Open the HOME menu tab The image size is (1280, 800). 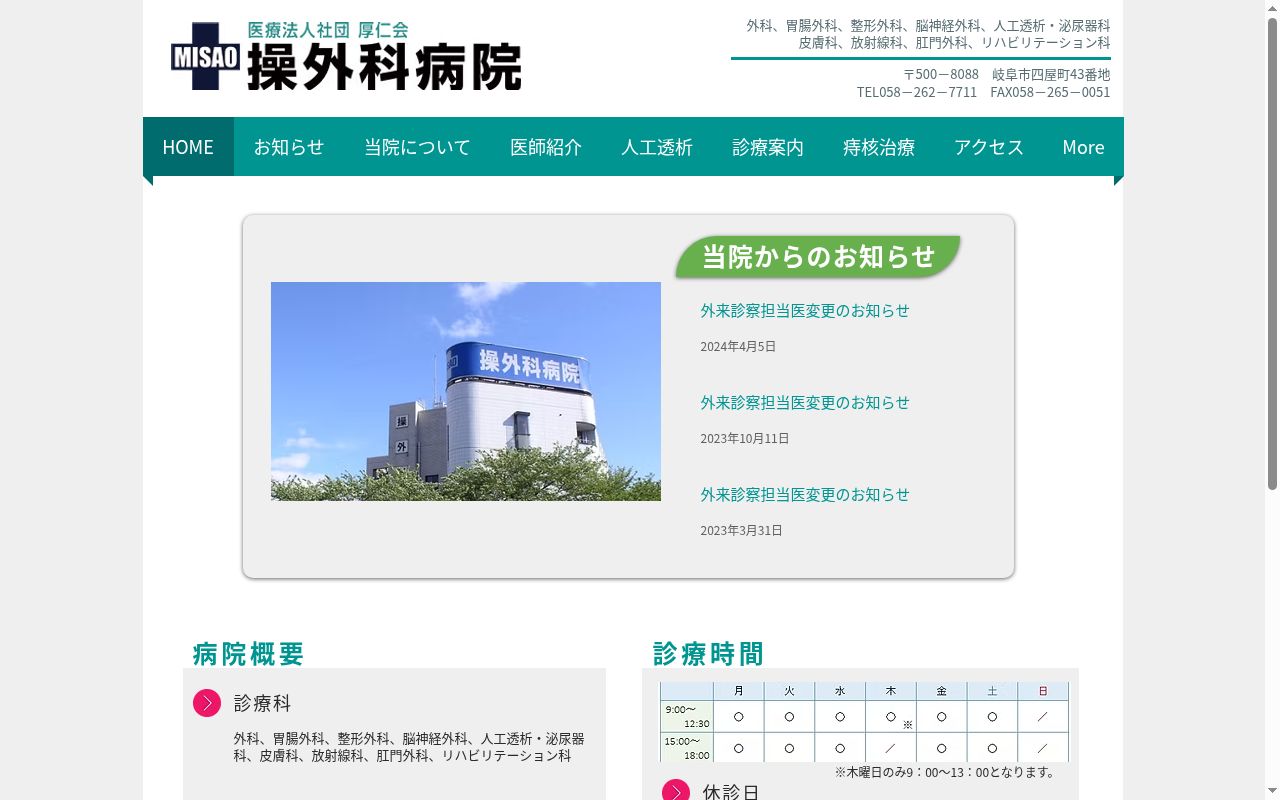click(x=188, y=147)
